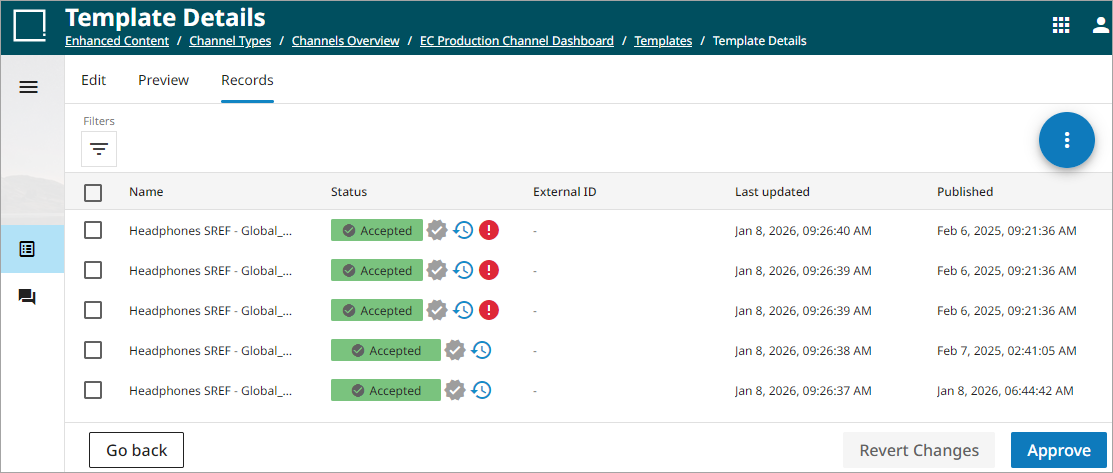Click the history clock icon in fourth row
1113x473 pixels.
pos(481,350)
